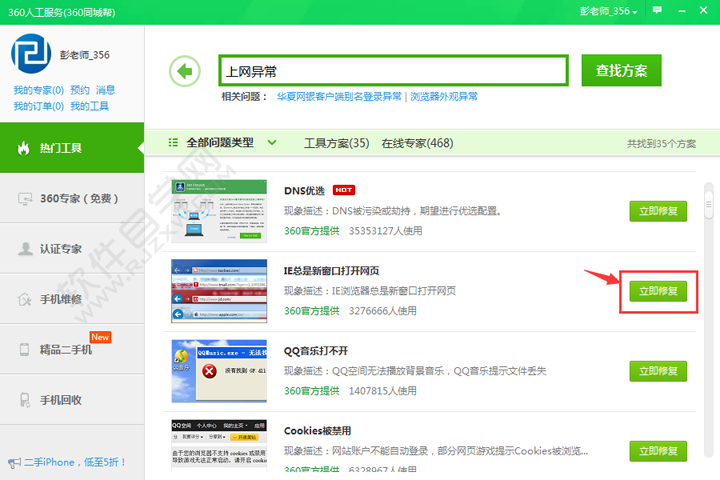Click the New badge on 精品二手机

click(100, 337)
